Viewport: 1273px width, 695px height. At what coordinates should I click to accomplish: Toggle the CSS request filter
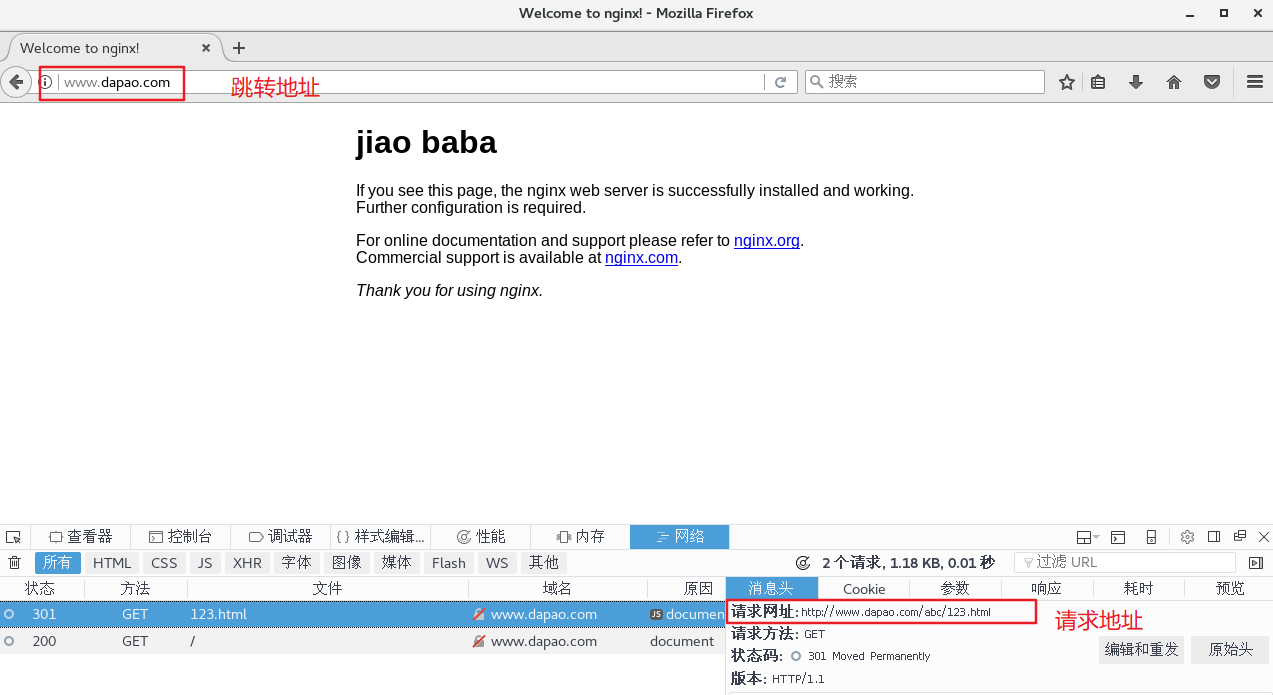click(164, 563)
